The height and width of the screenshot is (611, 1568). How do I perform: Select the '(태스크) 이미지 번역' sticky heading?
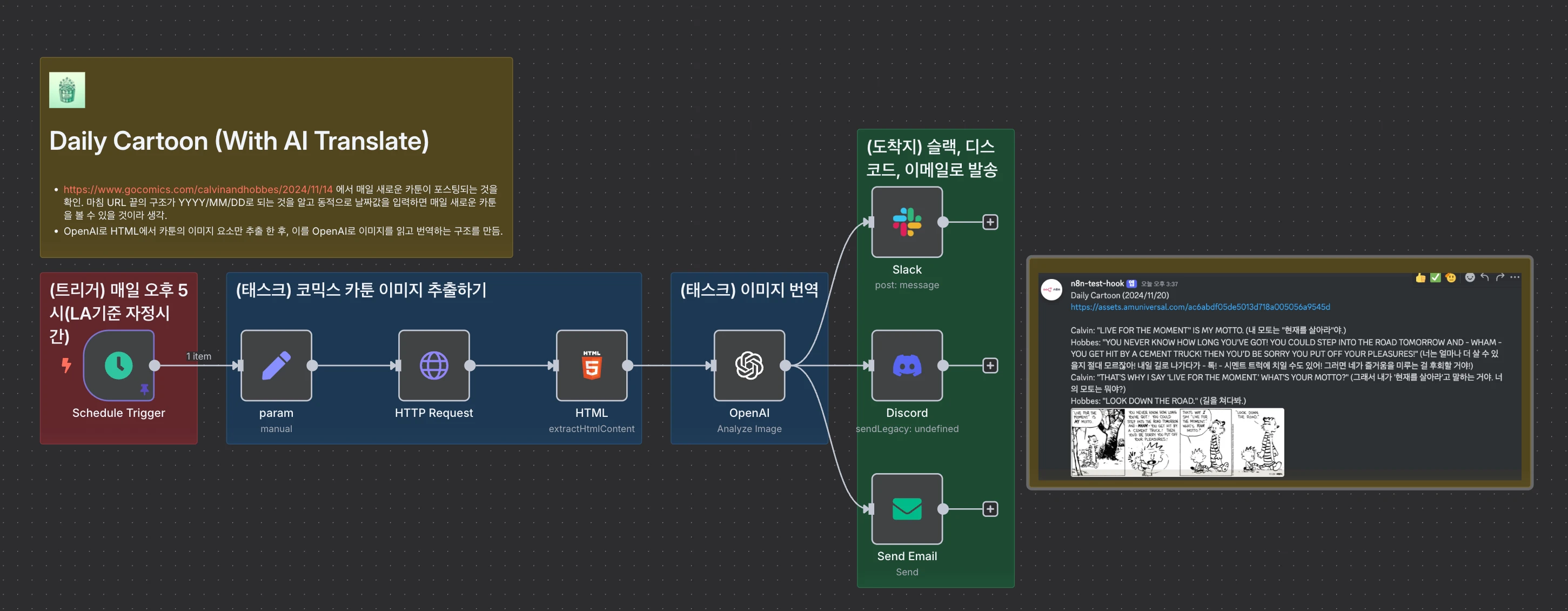[749, 290]
